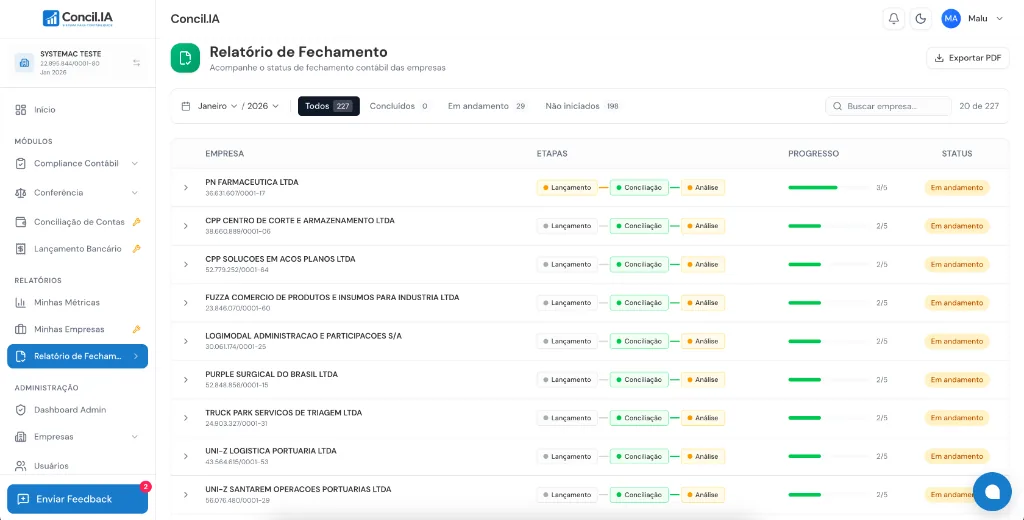
Task: Click the Compliance Contábil clipboard icon
Action: pos(21,163)
